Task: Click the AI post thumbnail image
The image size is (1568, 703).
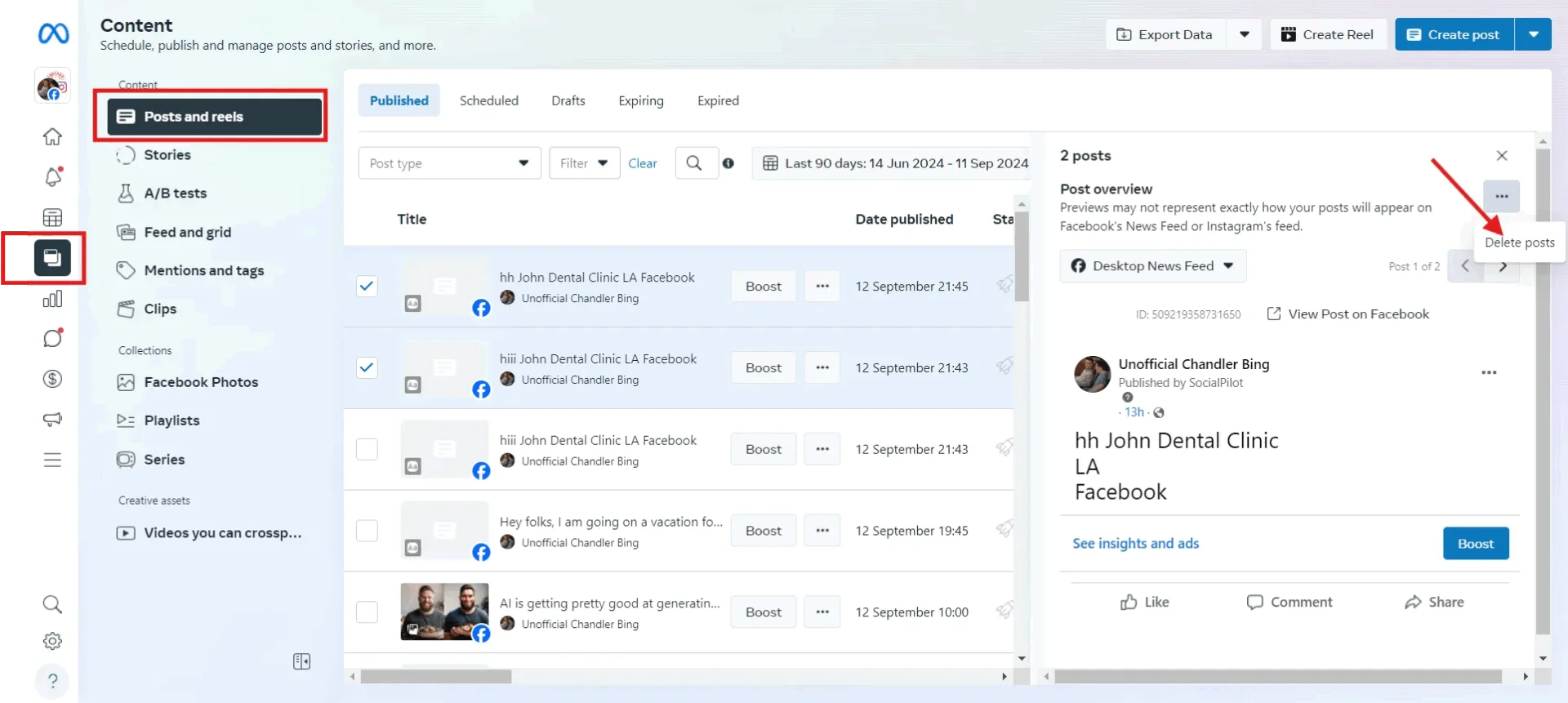Action: (444, 612)
